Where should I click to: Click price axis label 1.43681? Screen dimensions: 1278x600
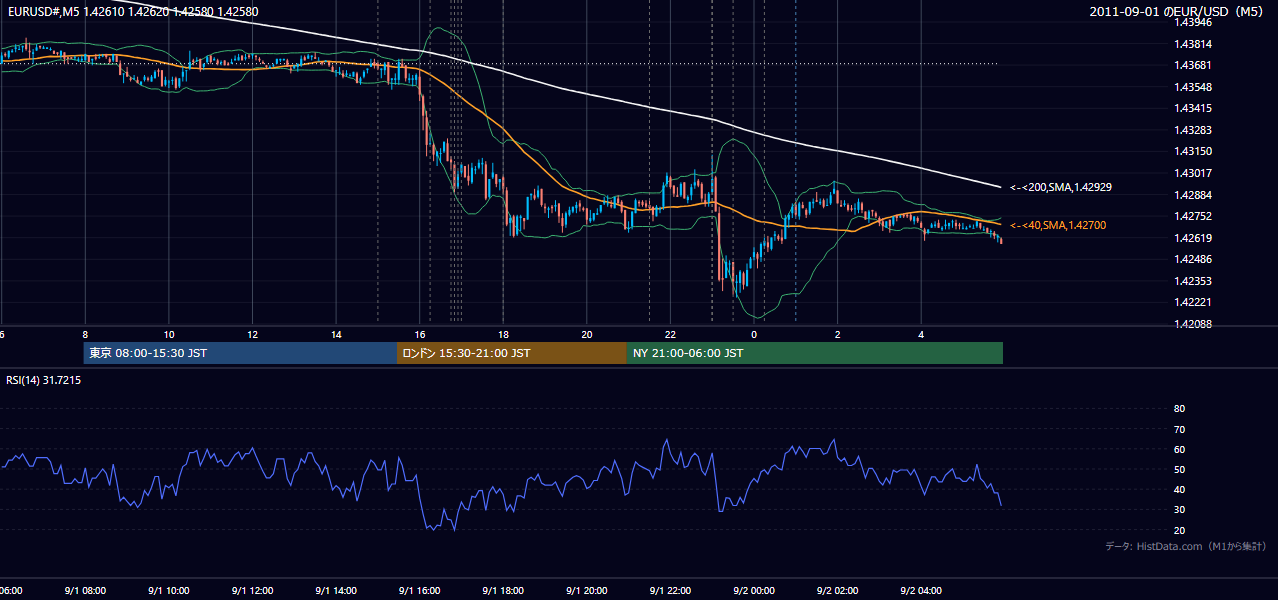[x=1192, y=66]
